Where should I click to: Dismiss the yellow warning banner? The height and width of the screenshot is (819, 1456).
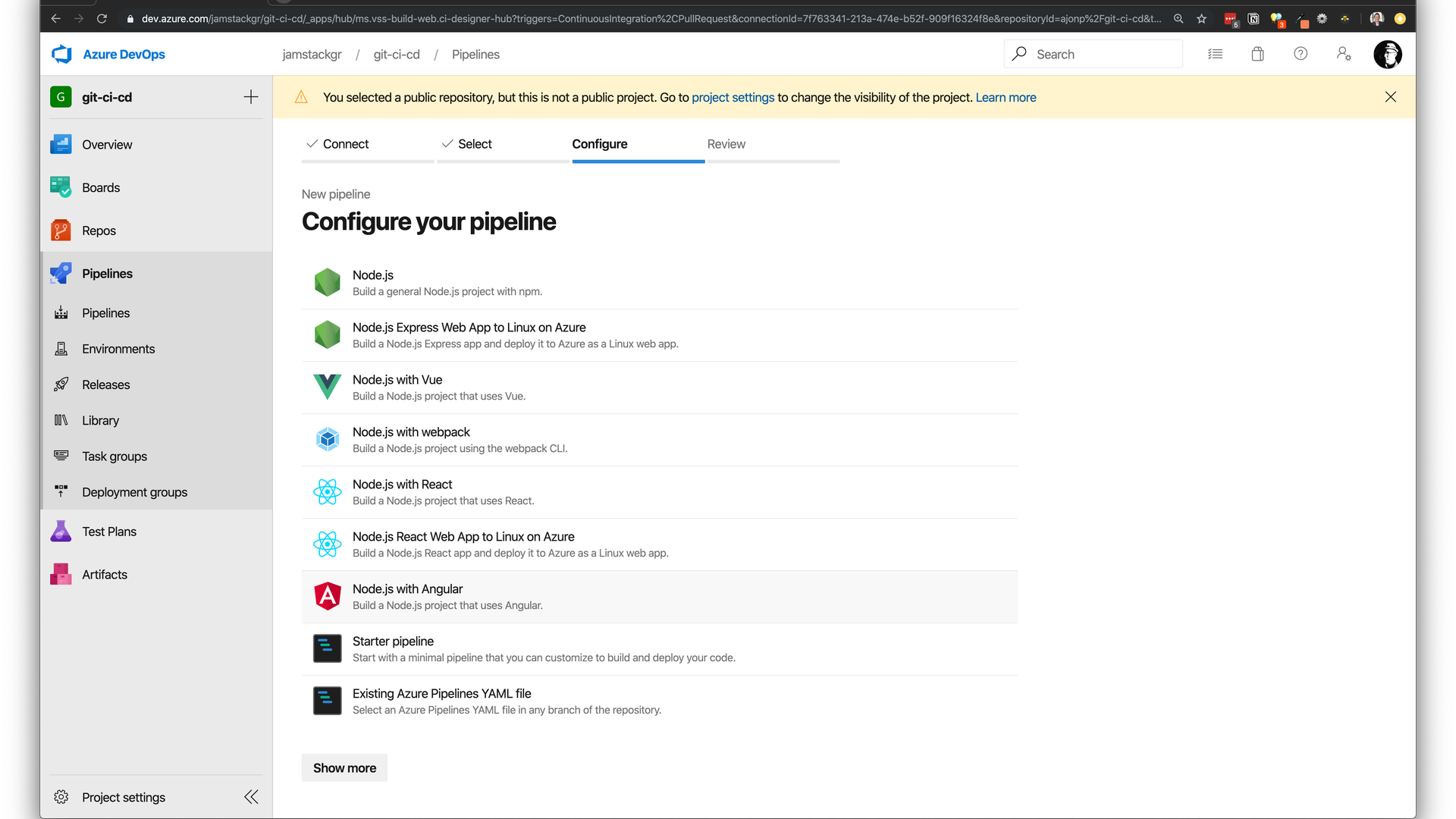coord(1390,97)
